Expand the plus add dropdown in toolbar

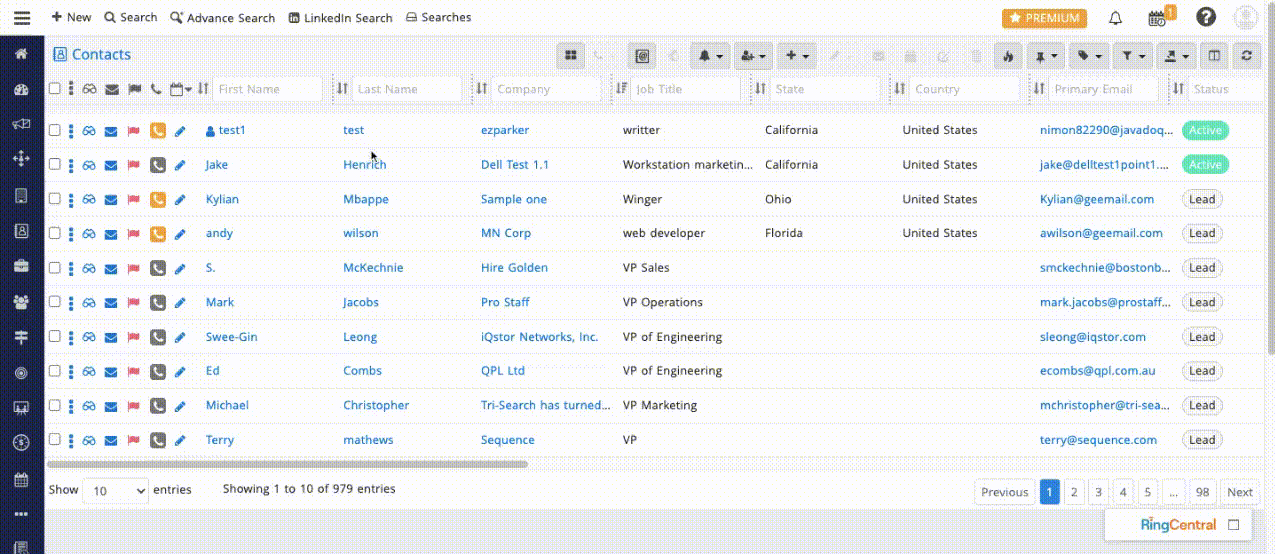point(797,56)
